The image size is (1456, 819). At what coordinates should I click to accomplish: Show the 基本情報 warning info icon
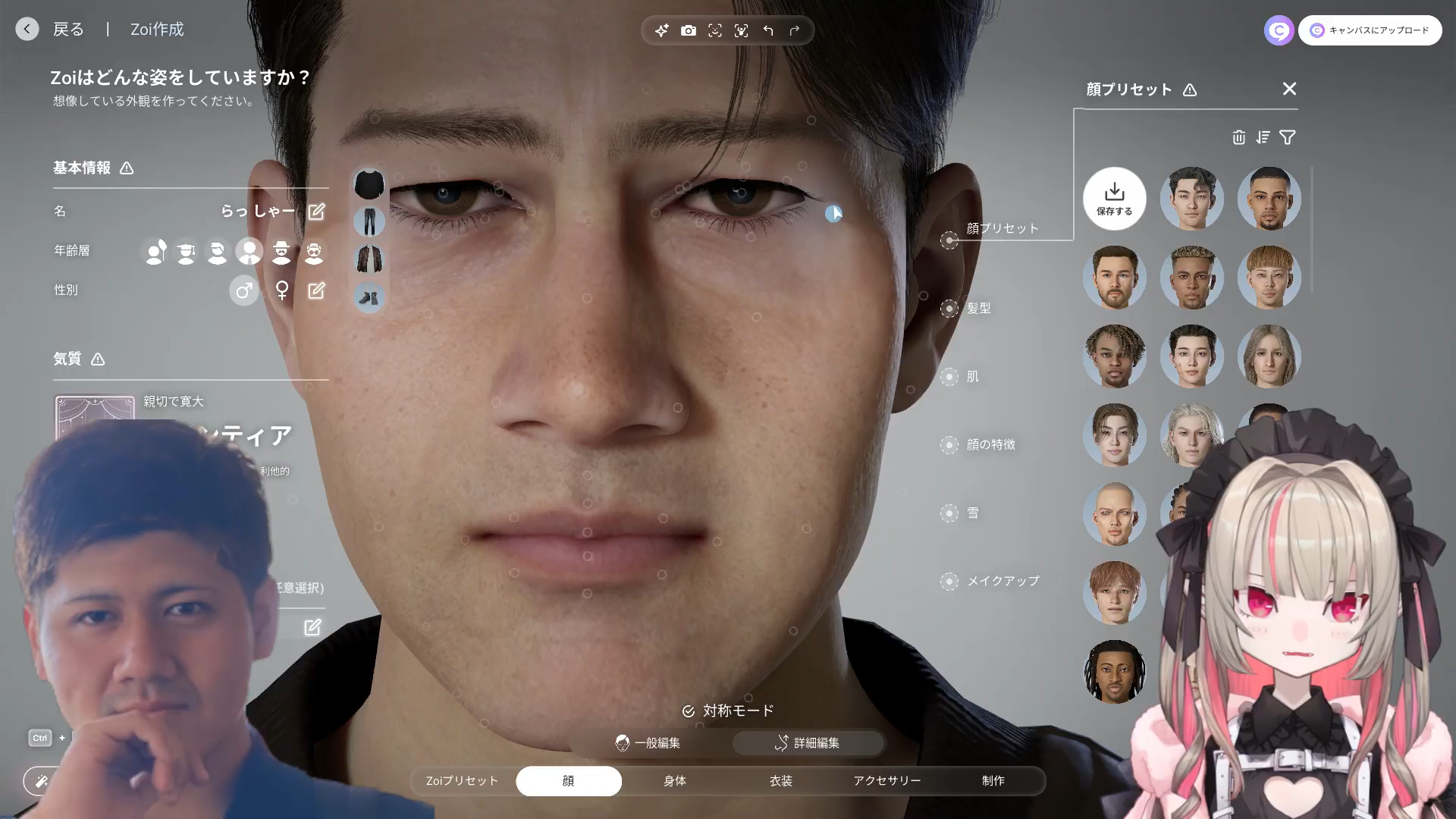tap(127, 168)
